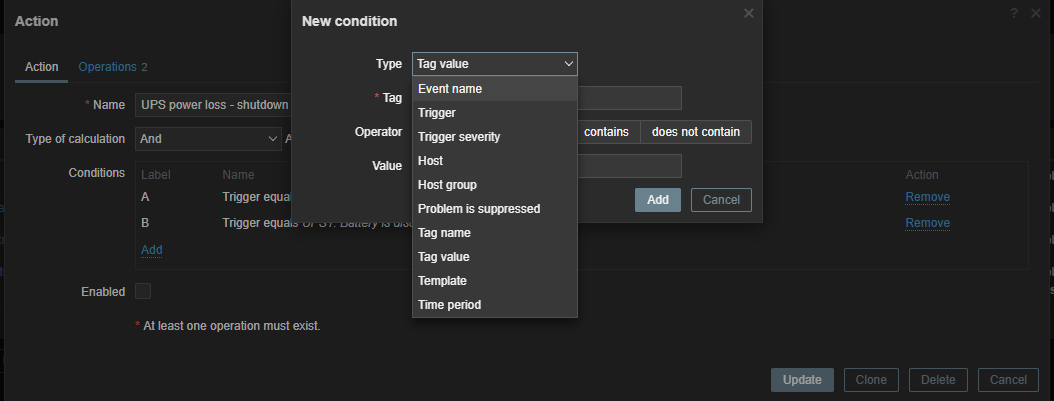Image resolution: width=1054 pixels, height=401 pixels.
Task: Click the Update button
Action: tap(802, 380)
